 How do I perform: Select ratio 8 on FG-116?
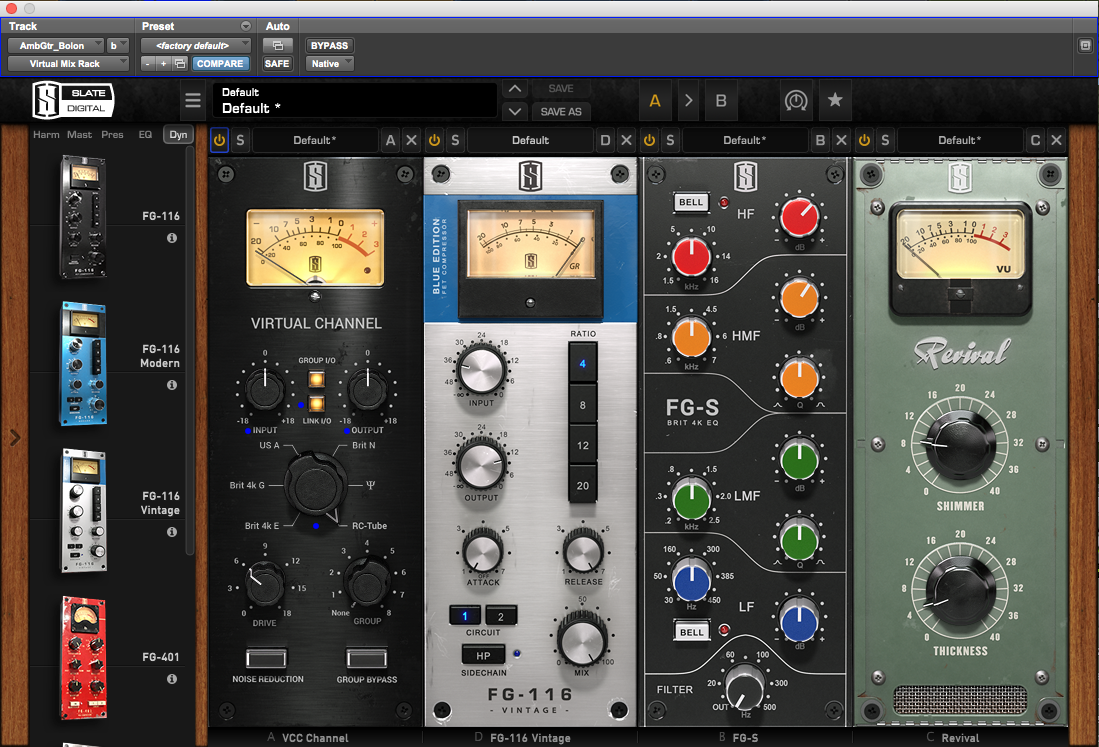[x=582, y=405]
